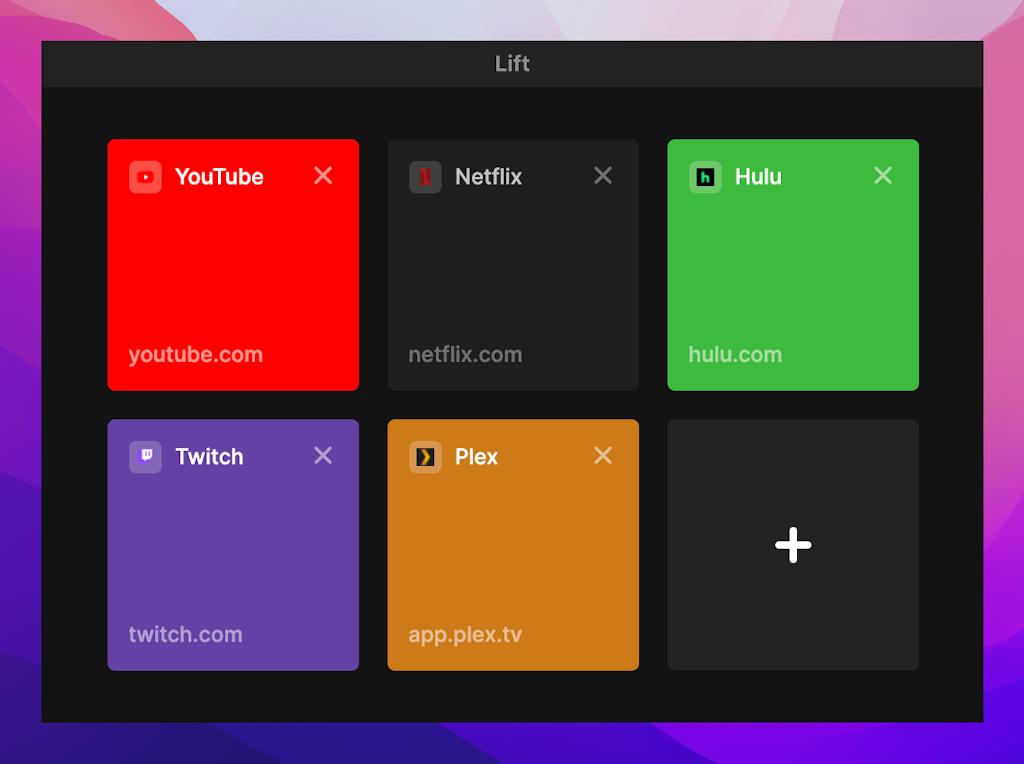Viewport: 1024px width, 764px height.
Task: Remove the Hulu tile
Action: click(x=883, y=175)
